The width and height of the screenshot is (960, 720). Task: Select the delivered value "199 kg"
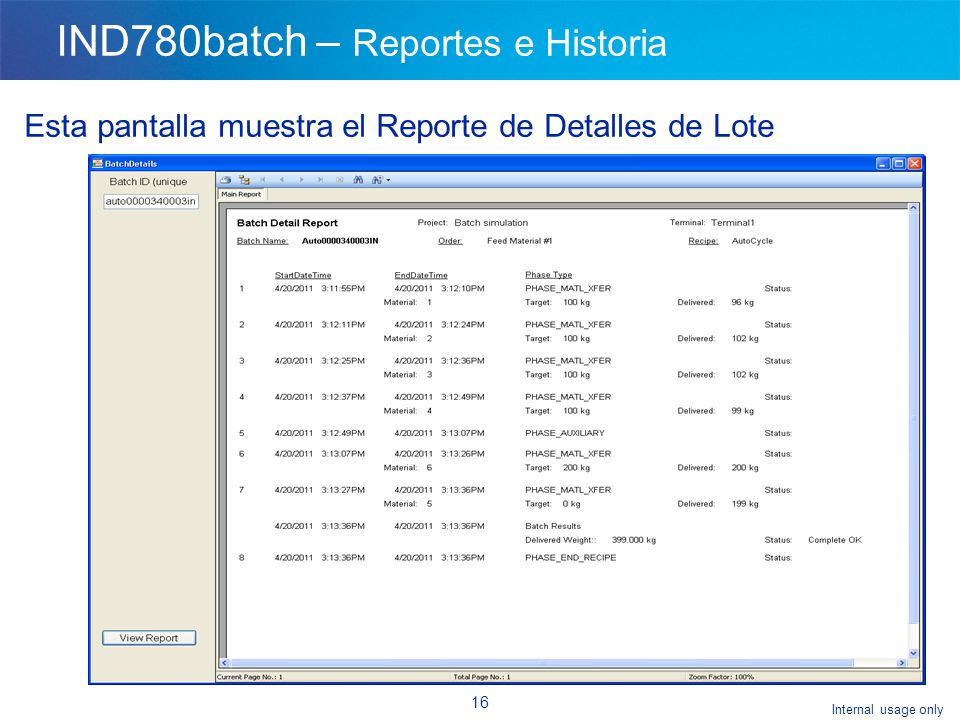745,504
